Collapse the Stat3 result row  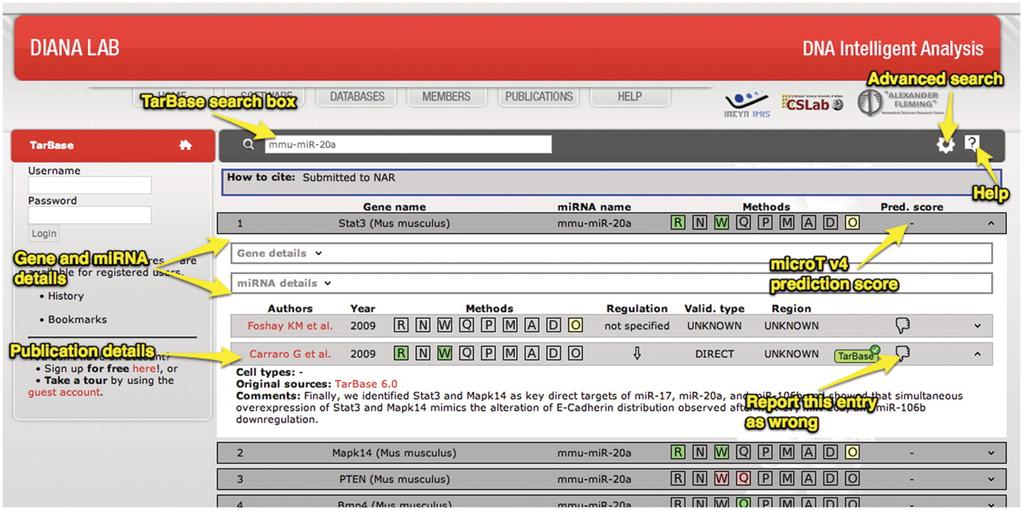(x=991, y=224)
